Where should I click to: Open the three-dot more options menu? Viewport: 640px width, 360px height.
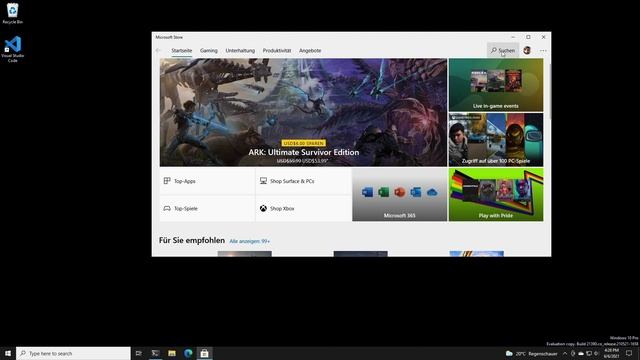tap(543, 51)
